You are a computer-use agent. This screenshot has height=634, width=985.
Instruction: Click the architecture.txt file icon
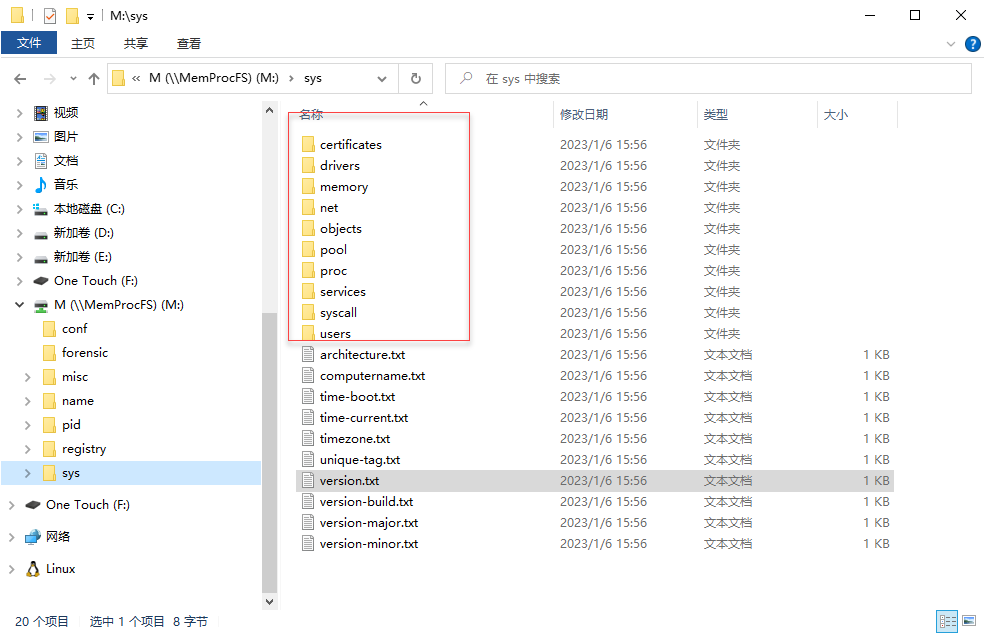[x=308, y=354]
